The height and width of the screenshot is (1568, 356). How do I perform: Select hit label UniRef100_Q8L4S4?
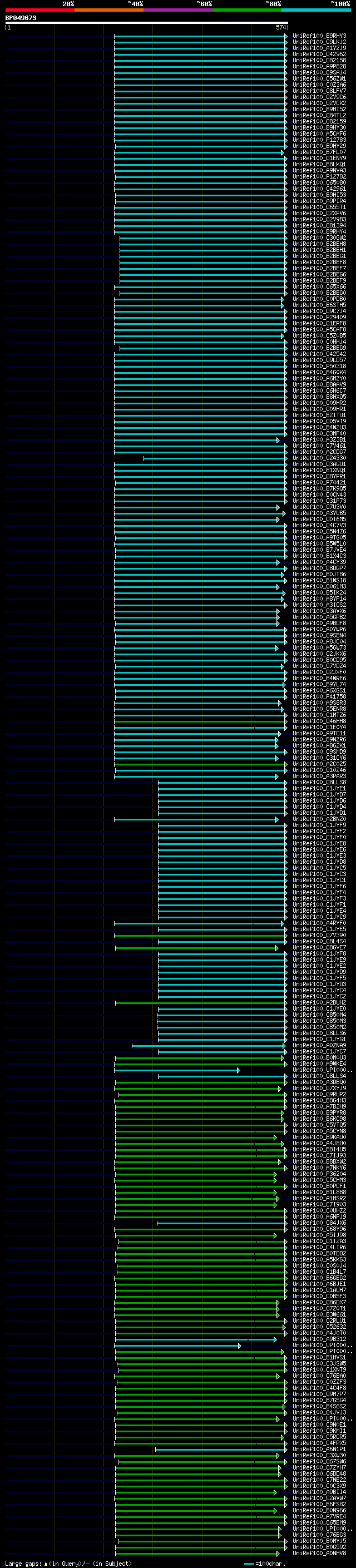click(x=319, y=942)
